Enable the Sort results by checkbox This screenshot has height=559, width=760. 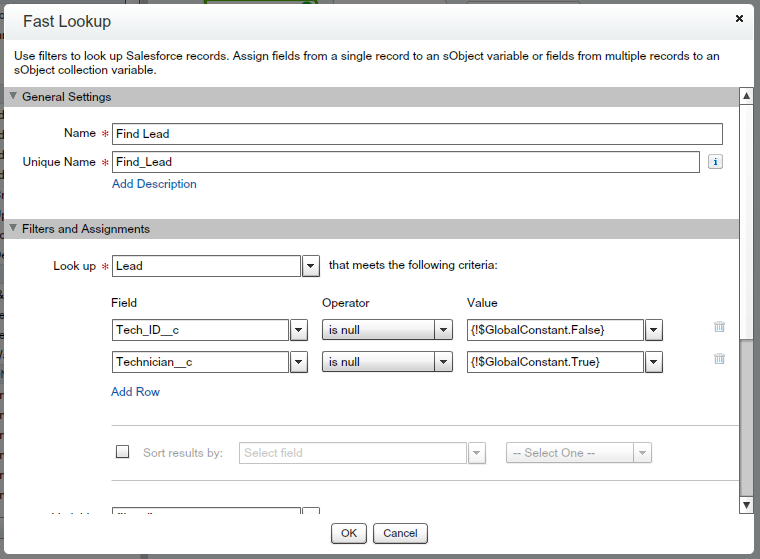(x=123, y=452)
